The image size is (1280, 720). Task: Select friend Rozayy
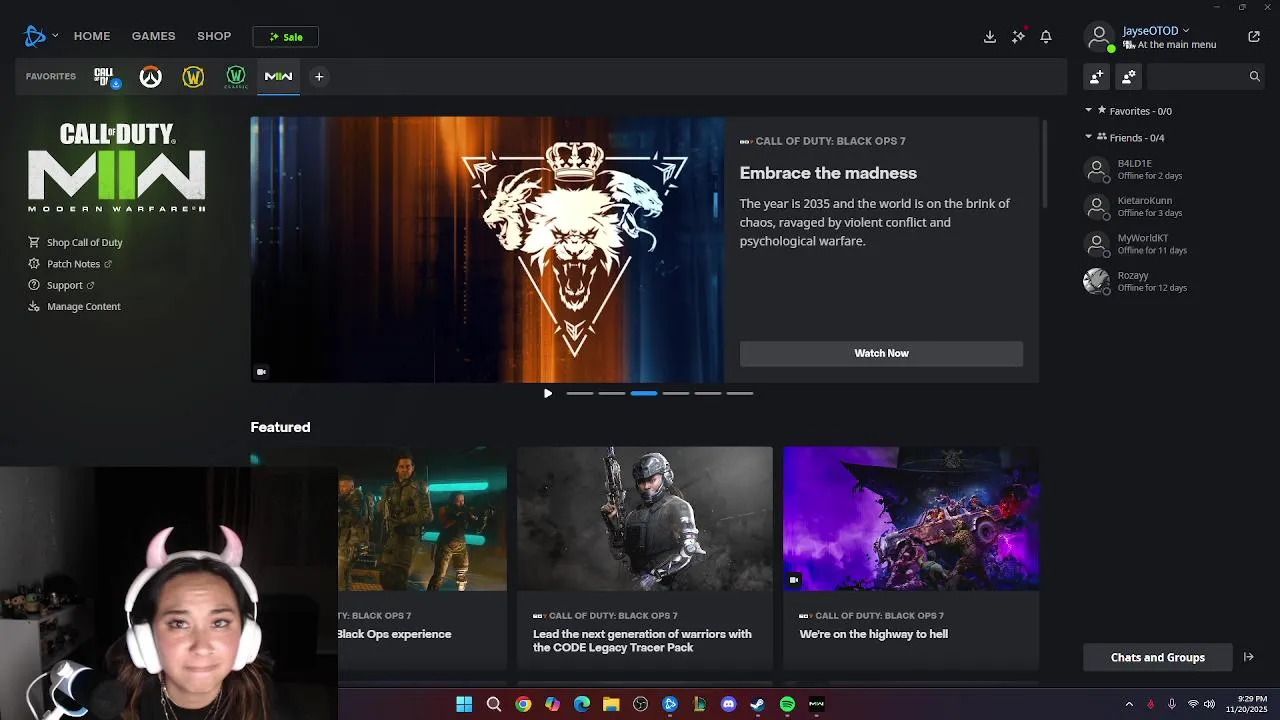pyautogui.click(x=1173, y=281)
